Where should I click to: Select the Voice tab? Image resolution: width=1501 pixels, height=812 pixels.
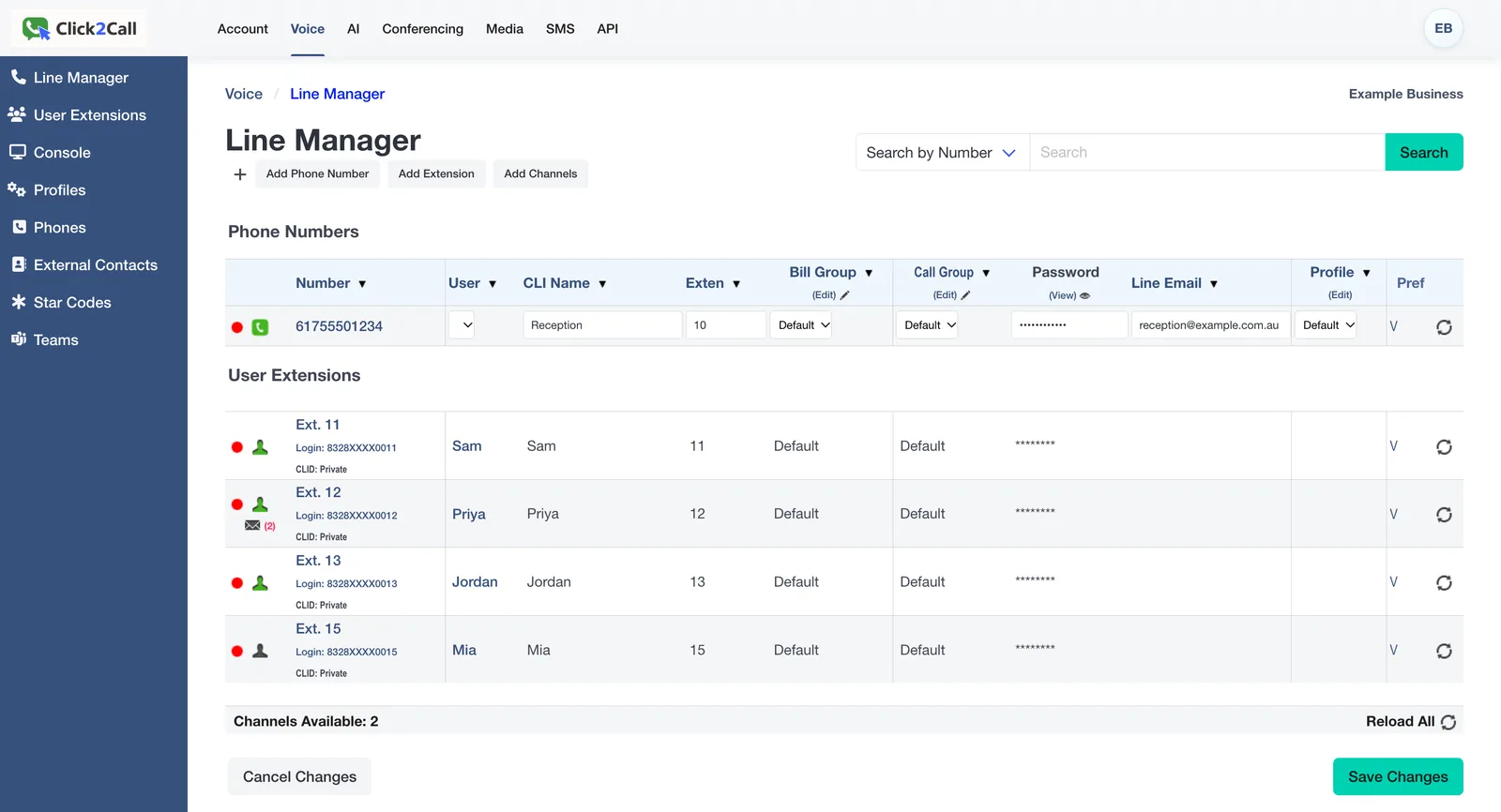(308, 29)
